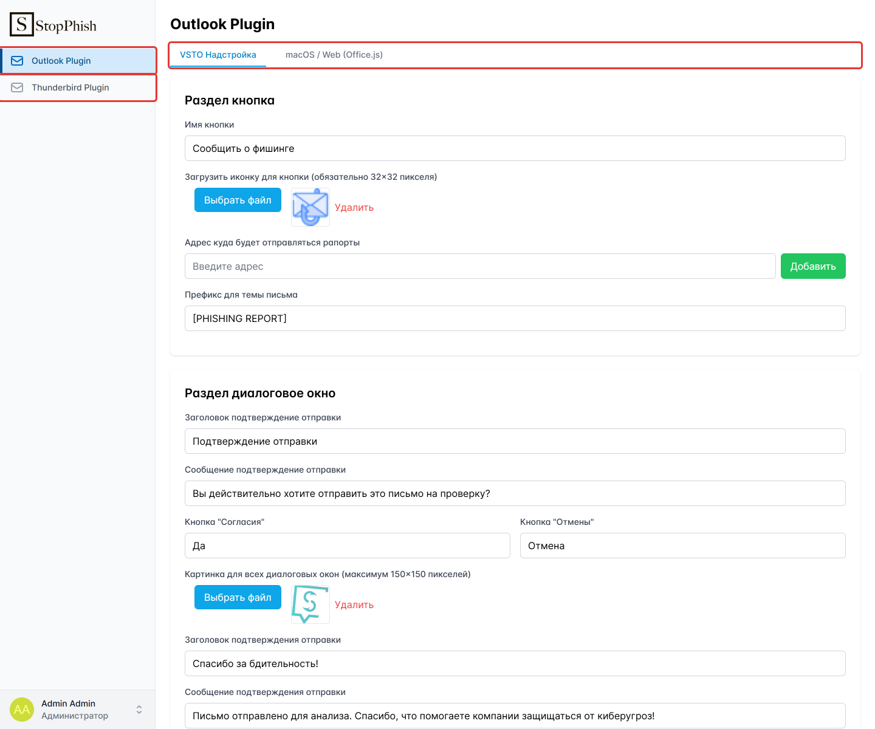The height and width of the screenshot is (729, 875).
Task: Open Outlook Plugin in the sidebar
Action: 78,61
